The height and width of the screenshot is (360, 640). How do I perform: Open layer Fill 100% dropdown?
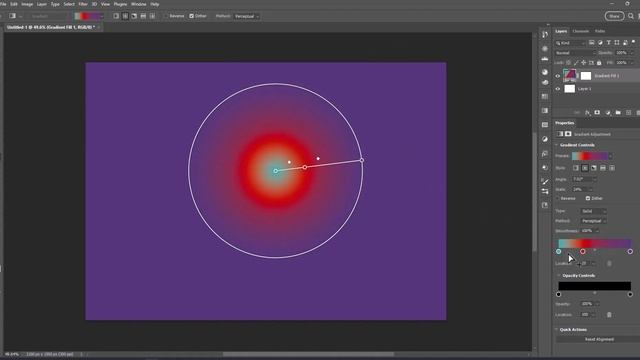[x=631, y=62]
